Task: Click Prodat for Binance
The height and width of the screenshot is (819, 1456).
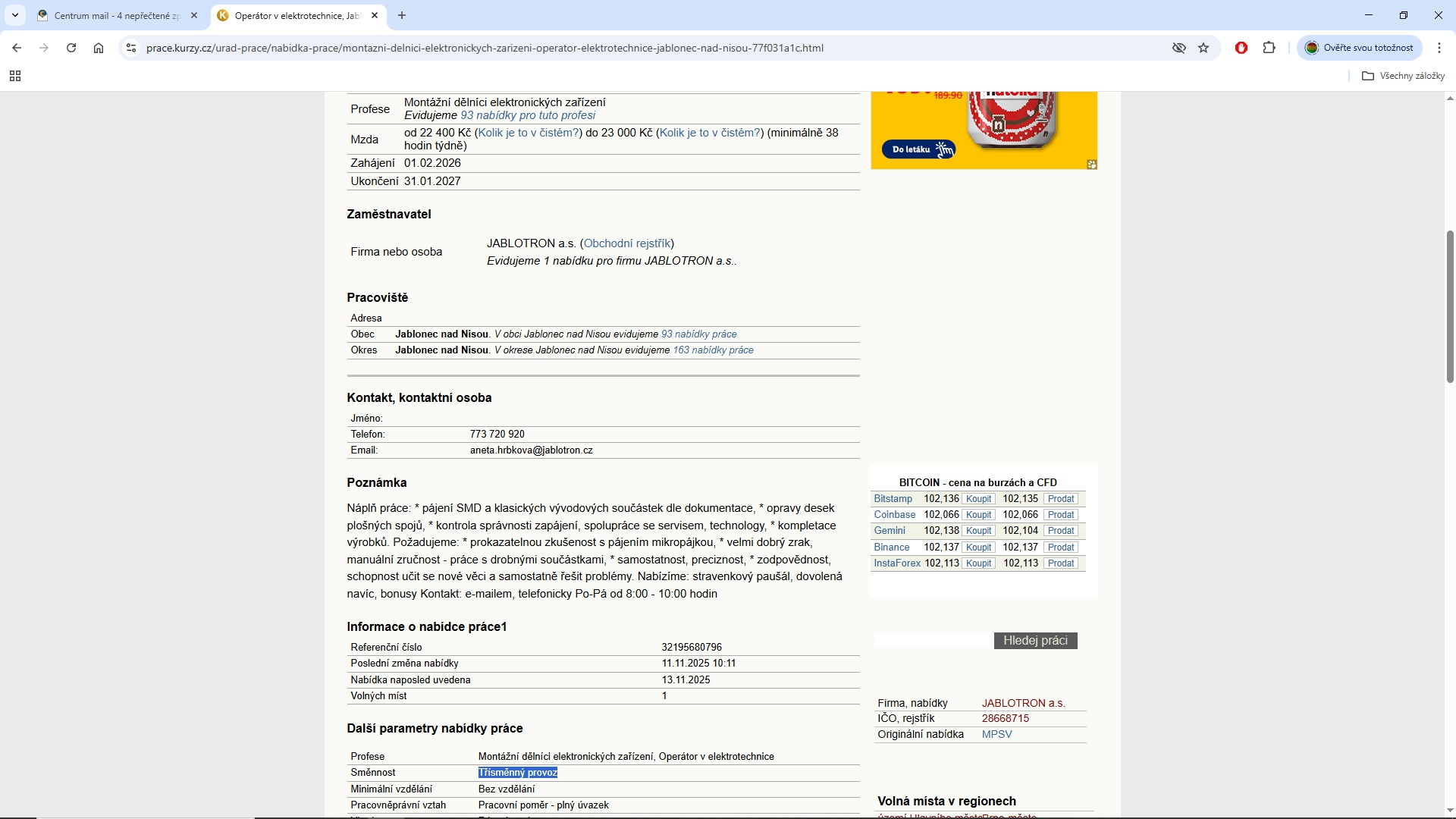Action: pyautogui.click(x=1061, y=548)
